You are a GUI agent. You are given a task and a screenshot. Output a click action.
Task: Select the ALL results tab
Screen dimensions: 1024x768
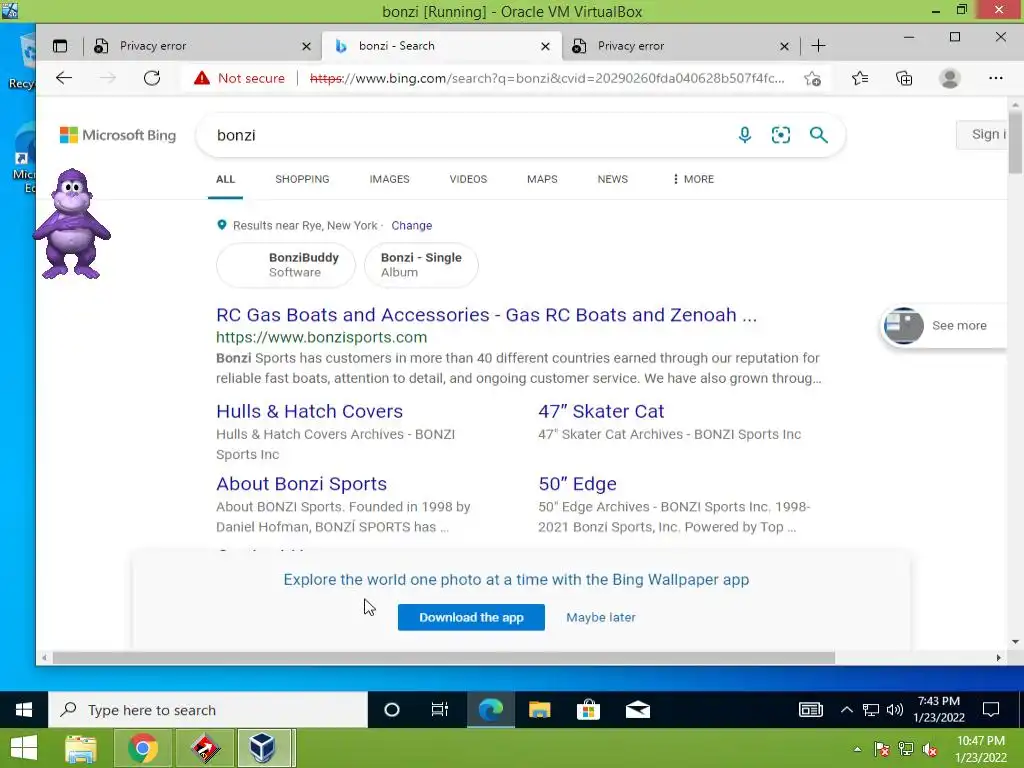pyautogui.click(x=225, y=179)
